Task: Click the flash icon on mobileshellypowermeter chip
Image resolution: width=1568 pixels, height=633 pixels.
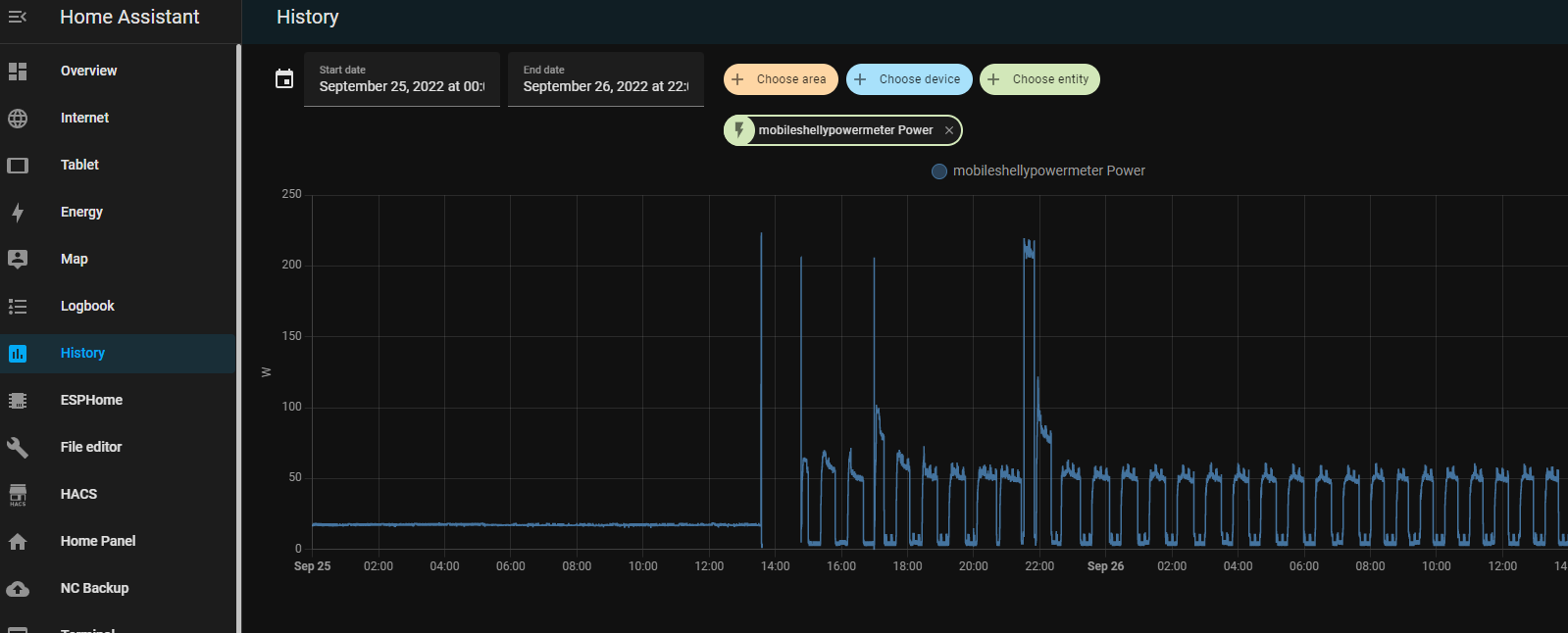Action: click(739, 130)
